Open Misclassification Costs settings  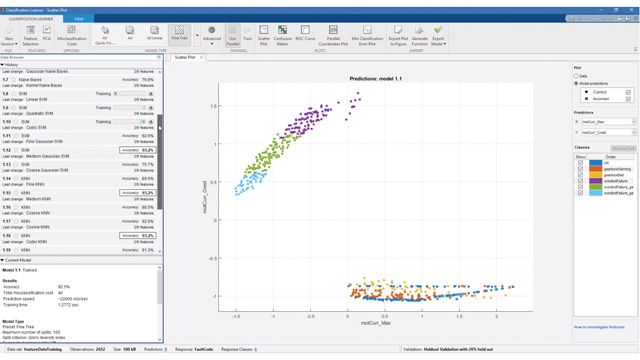[71, 35]
